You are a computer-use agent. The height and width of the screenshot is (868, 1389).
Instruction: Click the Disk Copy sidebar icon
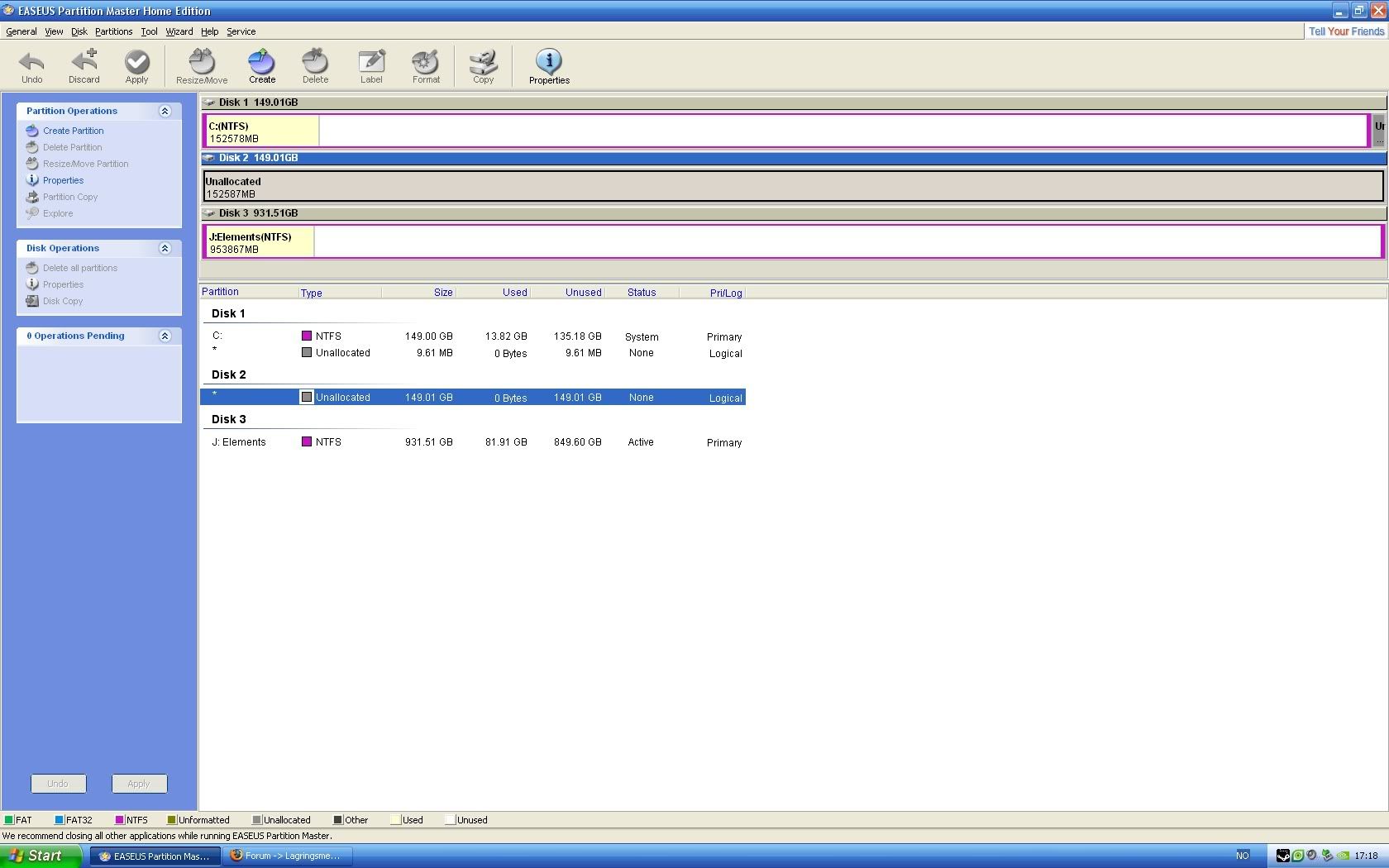point(32,301)
